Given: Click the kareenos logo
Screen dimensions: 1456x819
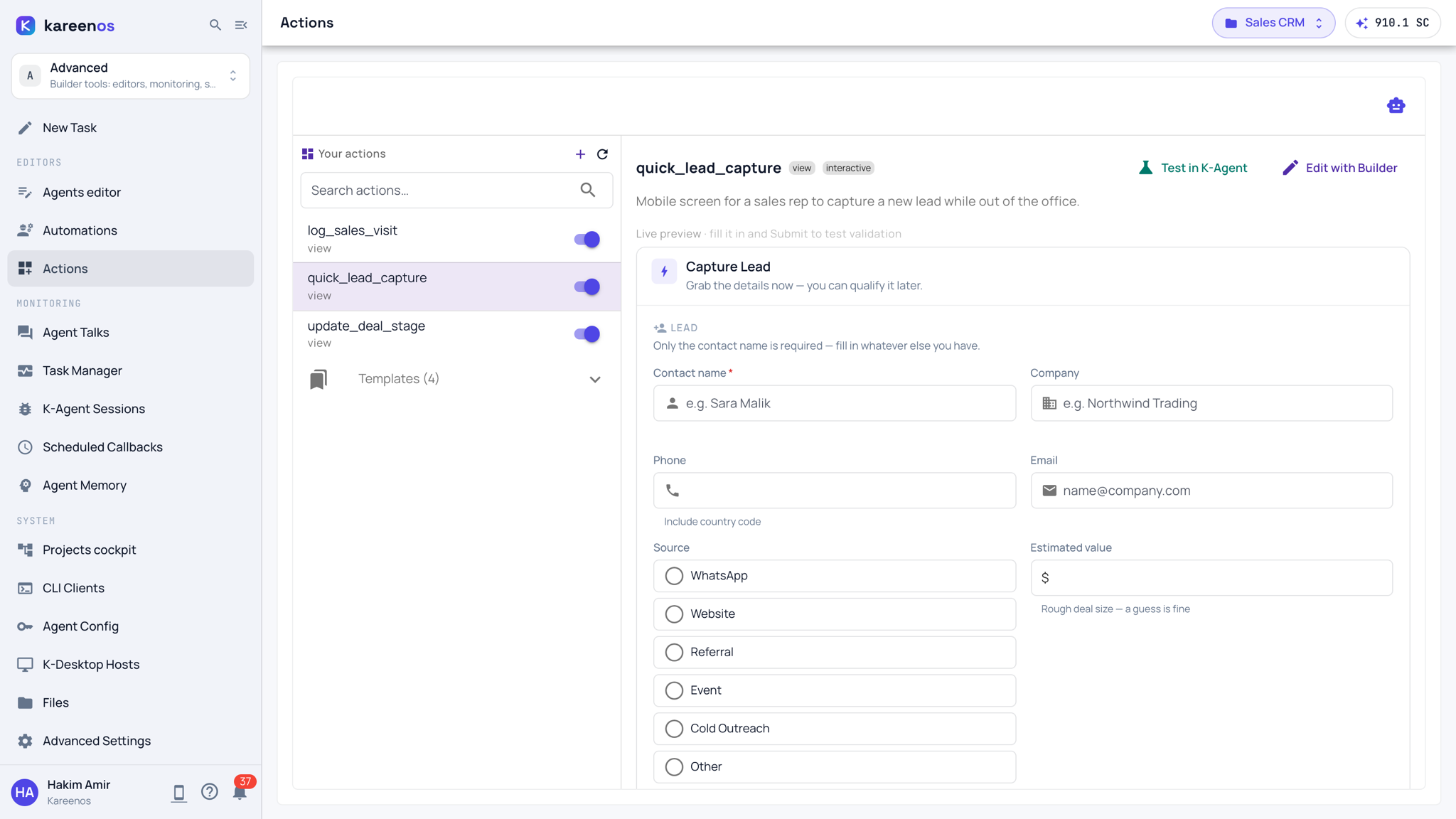Looking at the screenshot, I should [x=65, y=26].
